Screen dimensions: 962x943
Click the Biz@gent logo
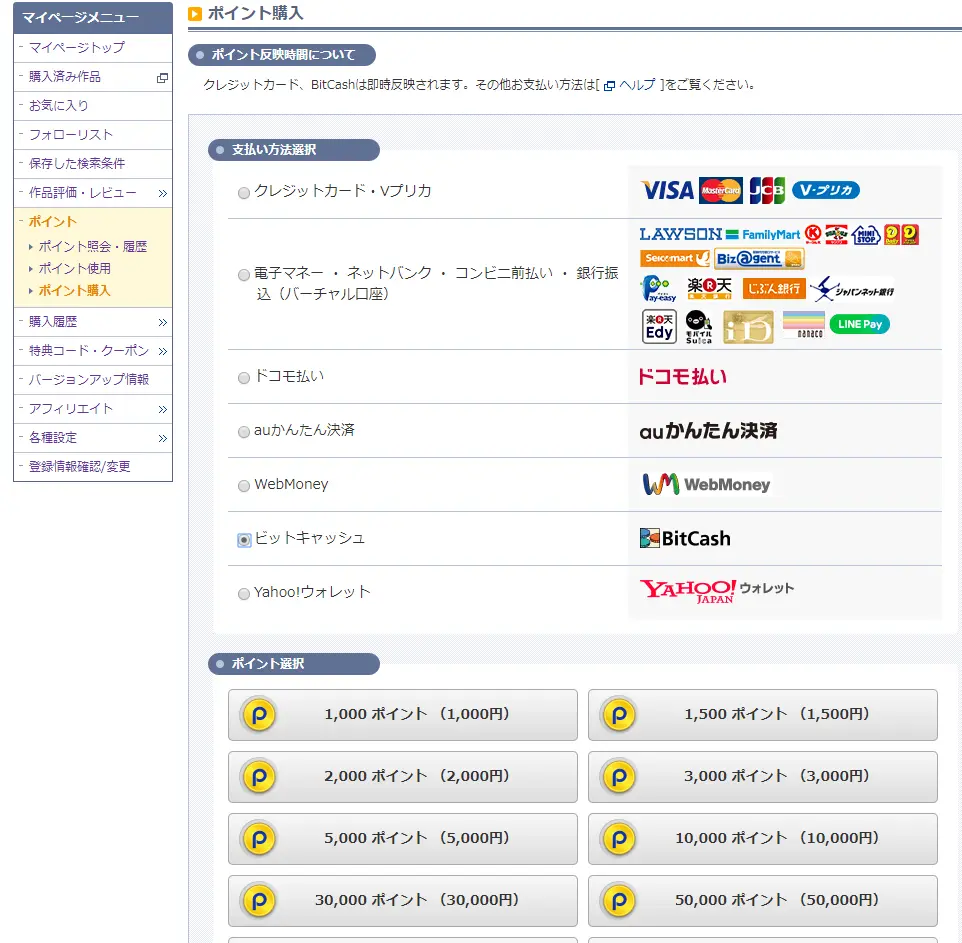[760, 258]
